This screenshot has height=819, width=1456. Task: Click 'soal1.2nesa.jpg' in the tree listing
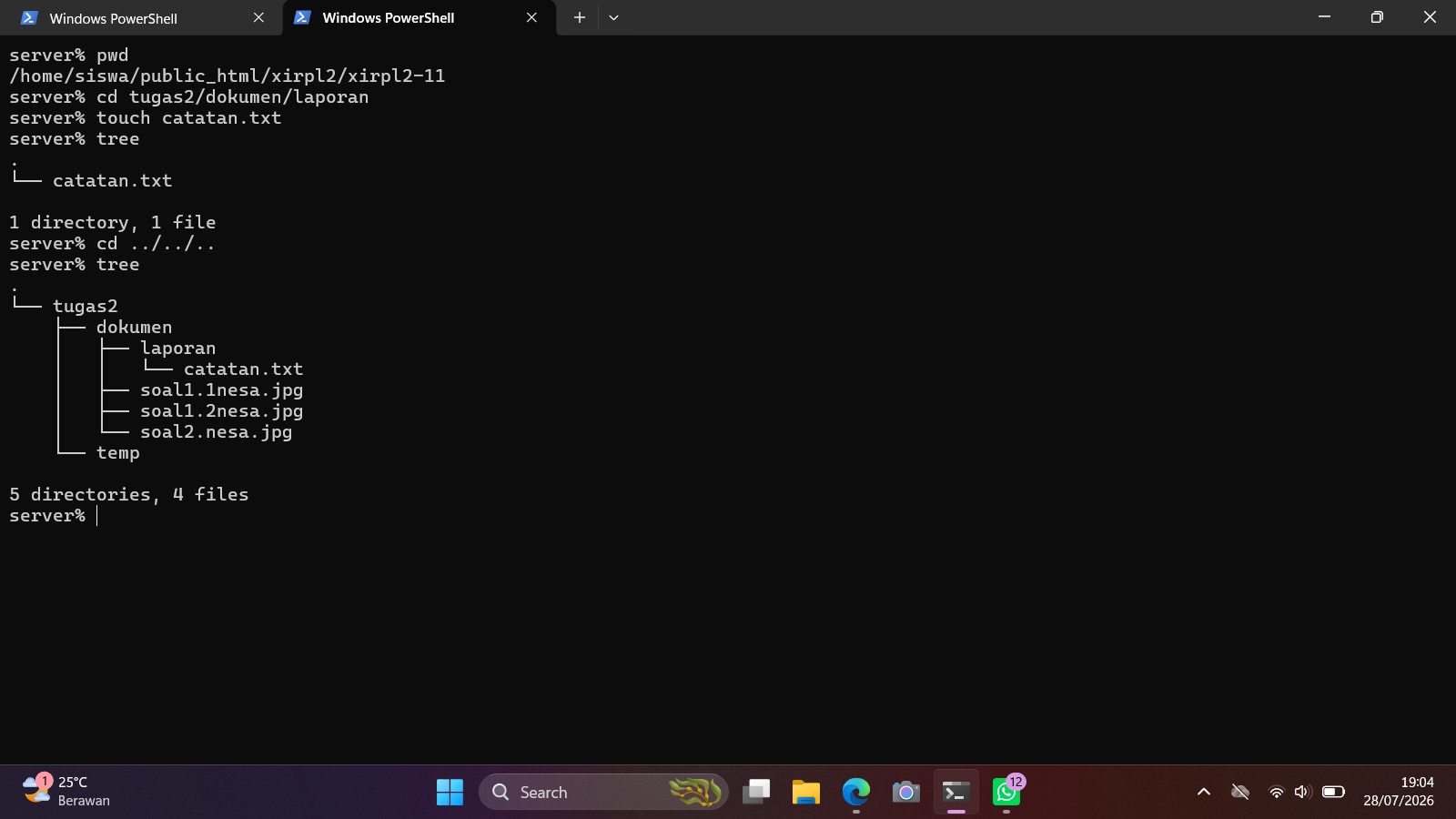pos(222,411)
